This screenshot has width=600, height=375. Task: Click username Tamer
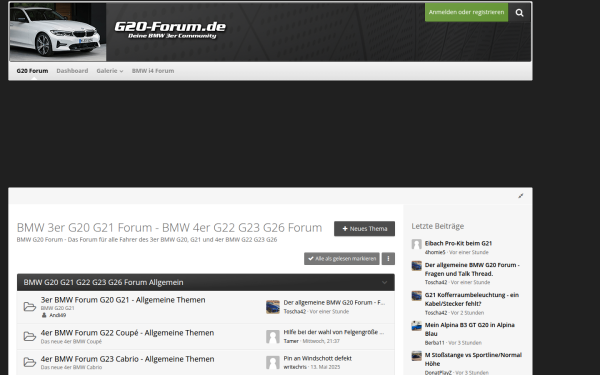291,341
